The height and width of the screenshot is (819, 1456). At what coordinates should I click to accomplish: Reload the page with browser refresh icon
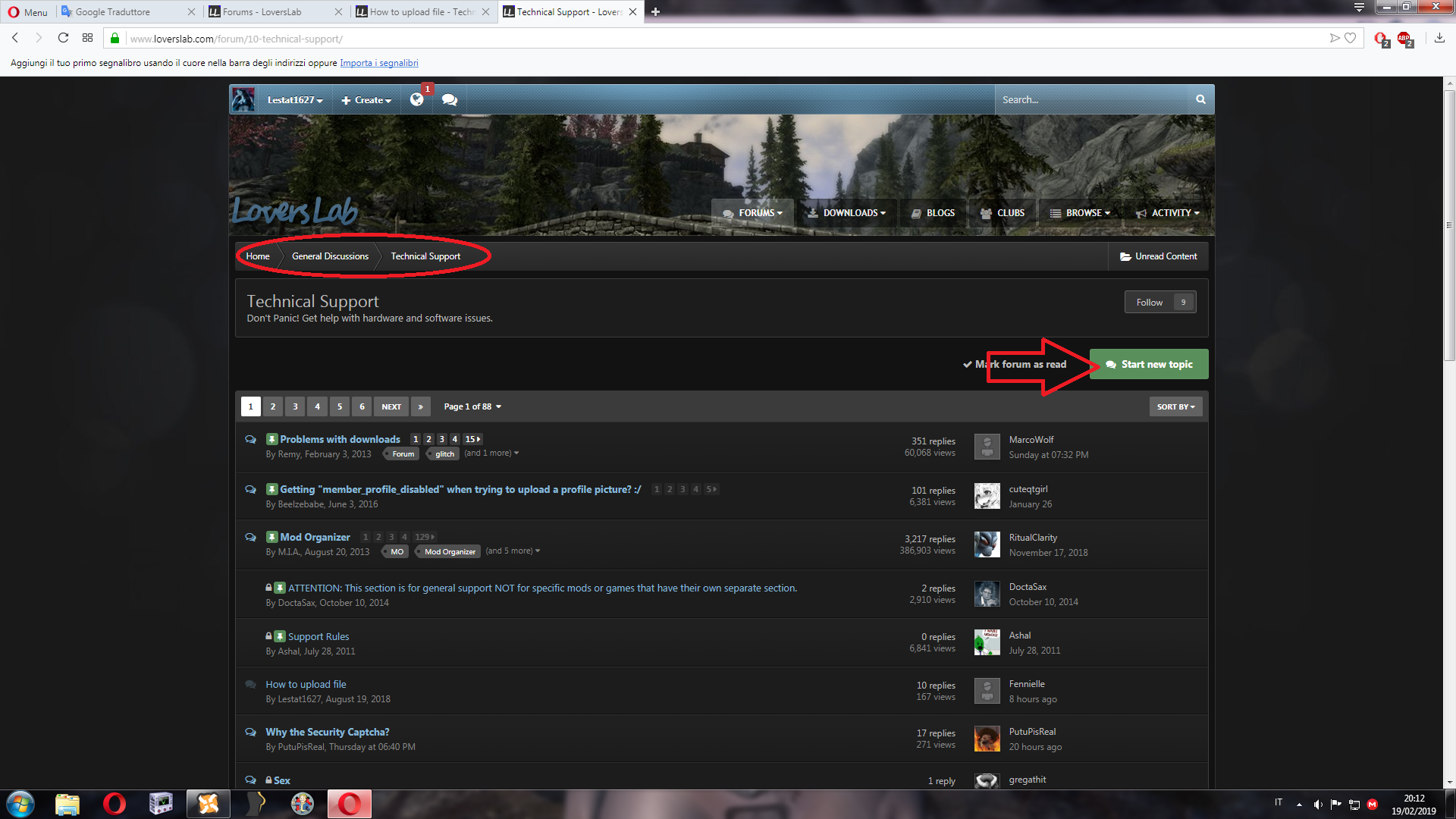click(x=63, y=38)
